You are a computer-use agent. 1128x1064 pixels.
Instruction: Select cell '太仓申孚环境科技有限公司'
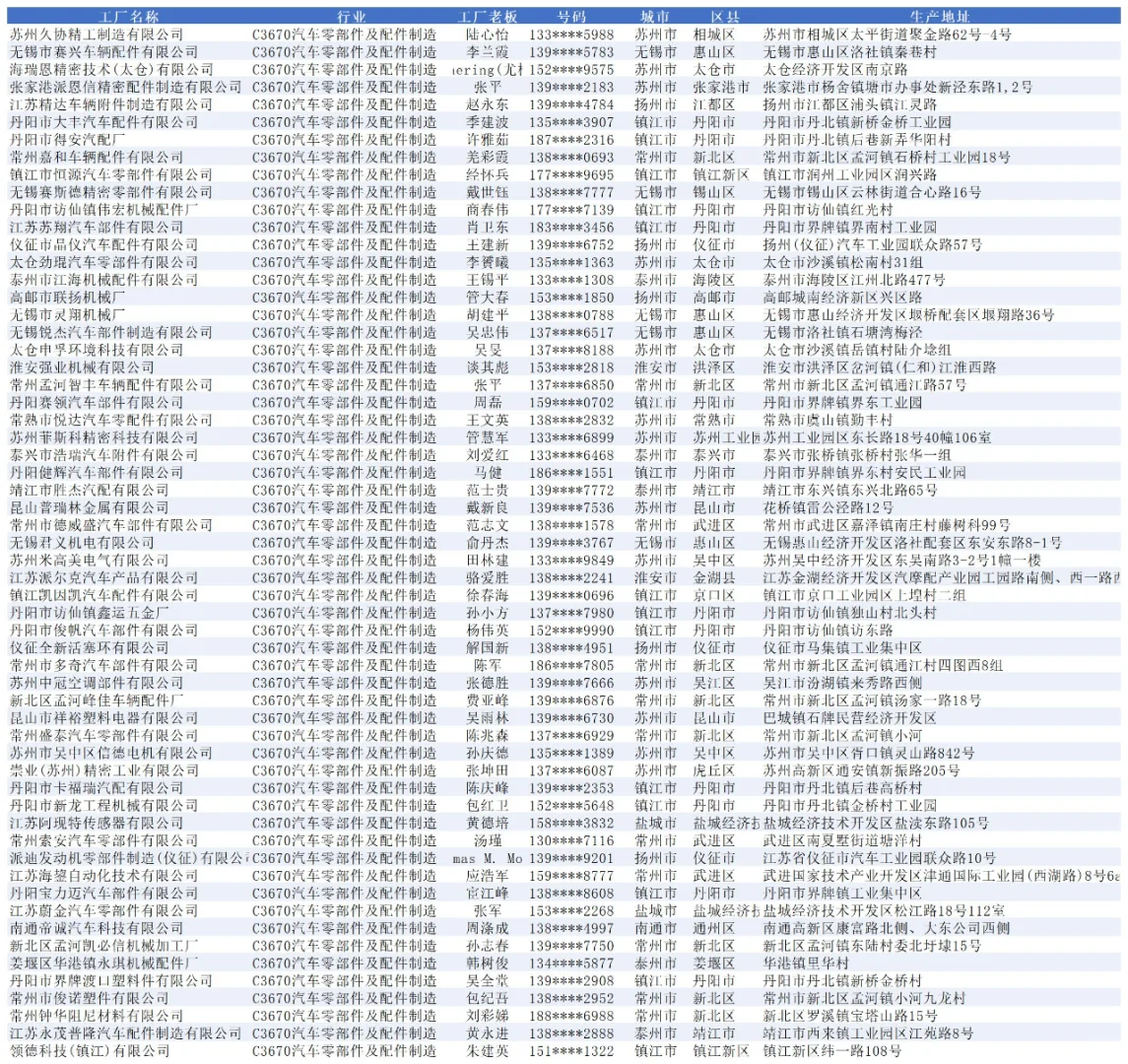click(97, 350)
